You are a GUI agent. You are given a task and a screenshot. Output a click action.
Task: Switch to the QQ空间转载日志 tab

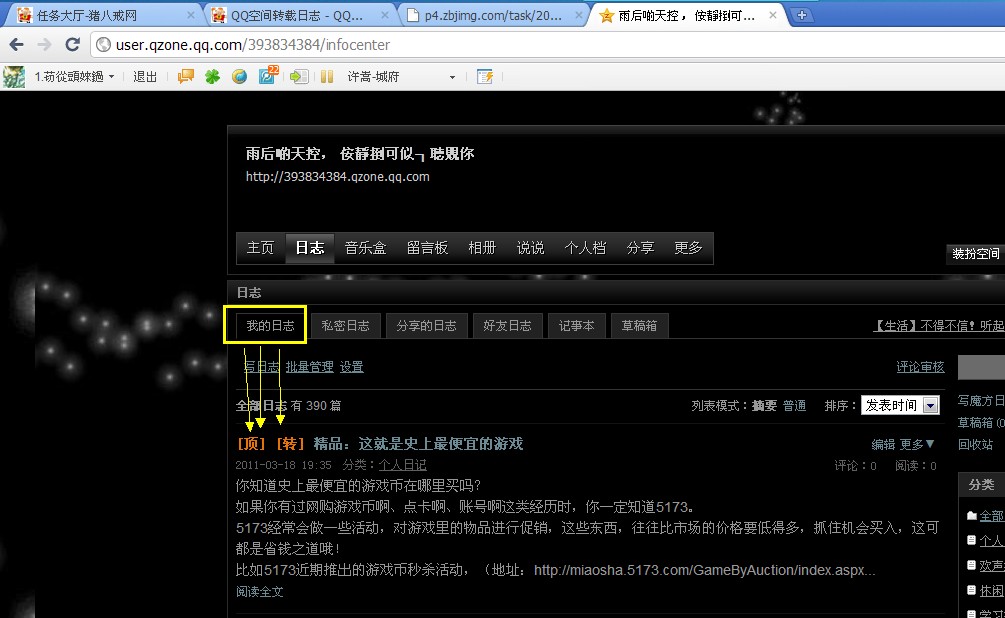pos(298,15)
